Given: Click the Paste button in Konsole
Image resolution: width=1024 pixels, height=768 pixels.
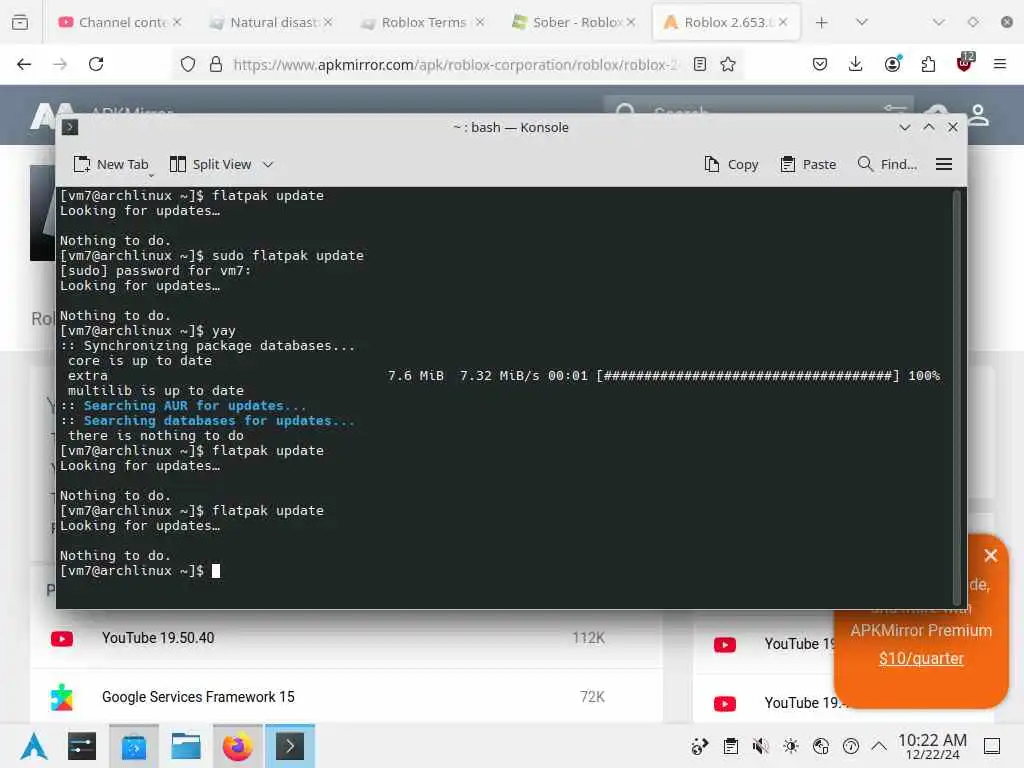Looking at the screenshot, I should coord(808,165).
